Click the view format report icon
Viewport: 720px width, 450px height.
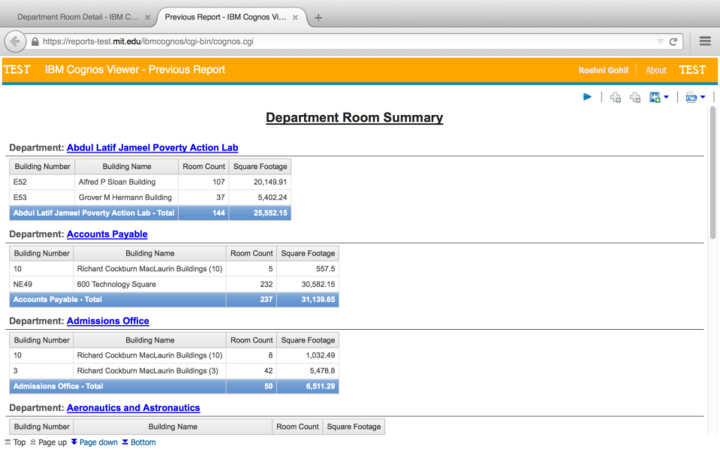[x=691, y=97]
